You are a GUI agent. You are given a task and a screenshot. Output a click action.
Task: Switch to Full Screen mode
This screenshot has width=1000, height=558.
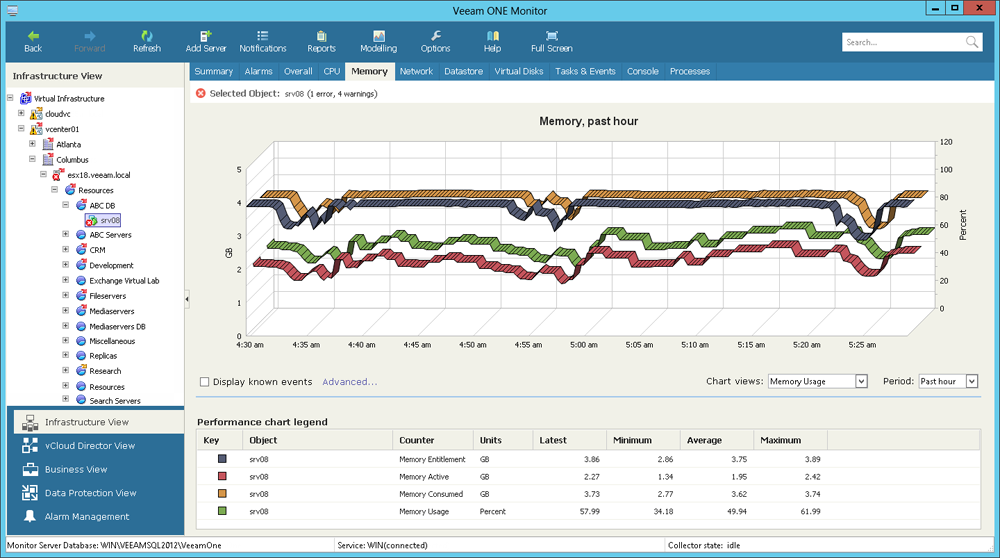click(552, 41)
